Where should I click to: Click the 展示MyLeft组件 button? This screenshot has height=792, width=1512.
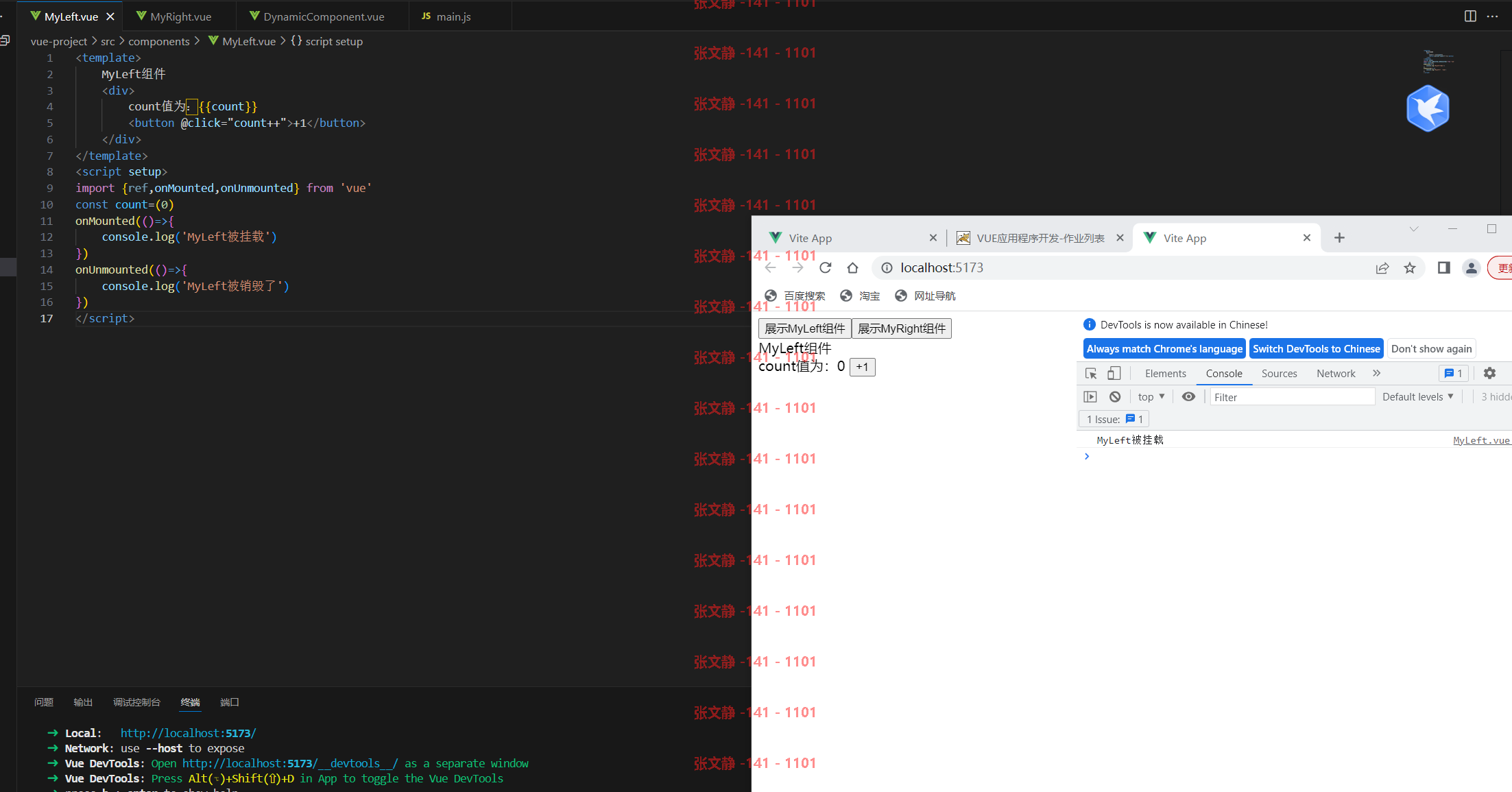805,328
